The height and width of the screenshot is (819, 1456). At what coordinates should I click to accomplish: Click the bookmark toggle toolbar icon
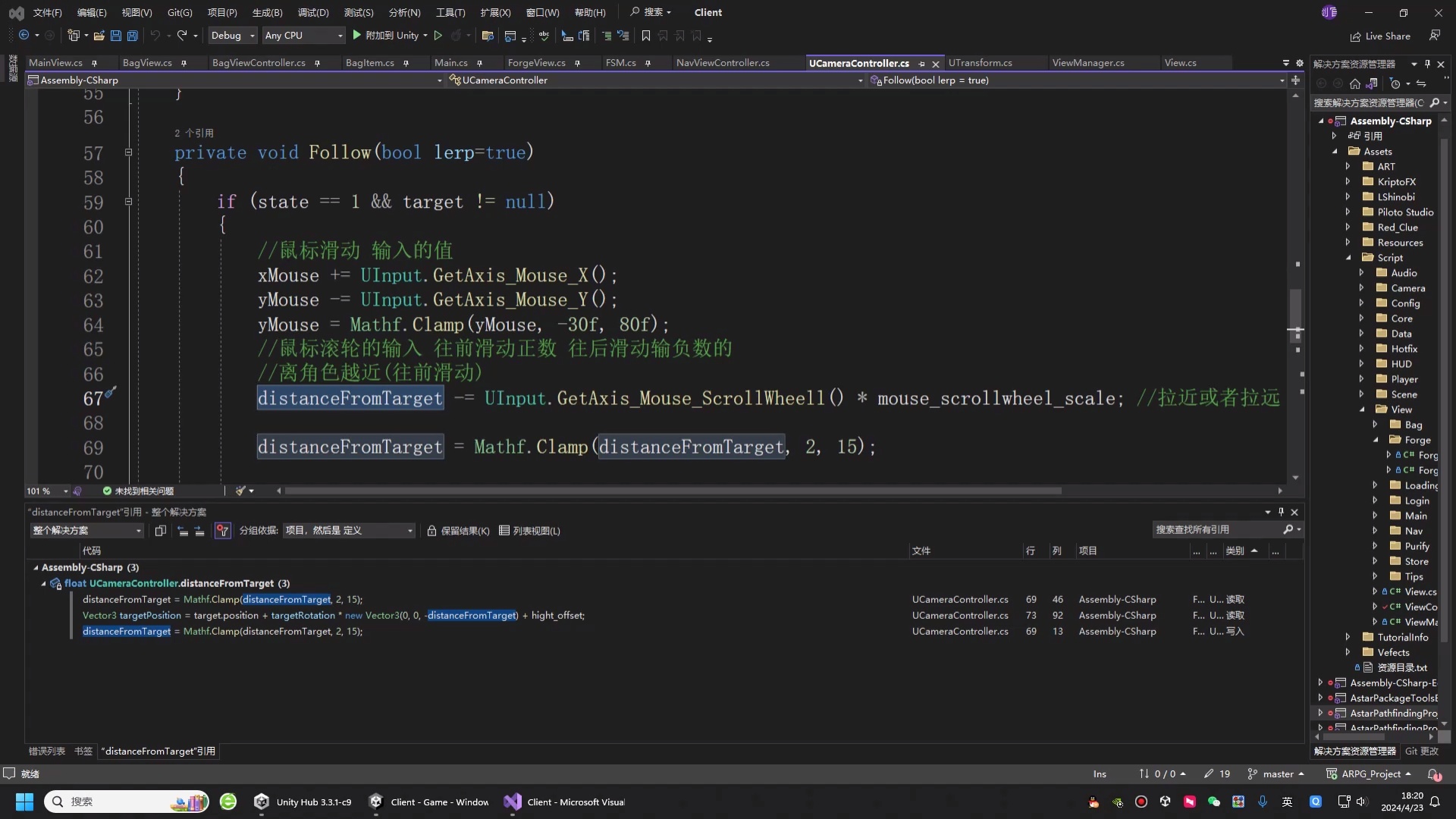(x=645, y=36)
